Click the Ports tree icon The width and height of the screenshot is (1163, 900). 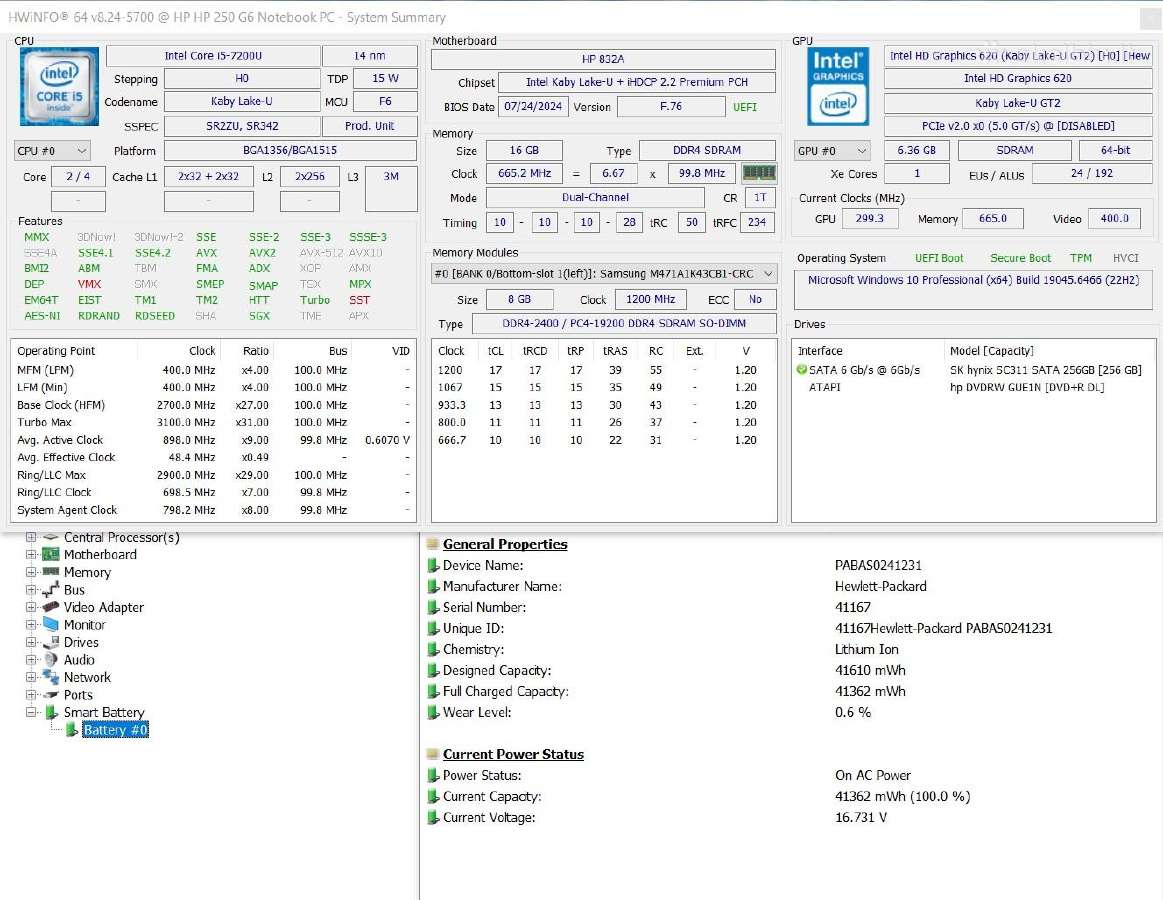(x=50, y=694)
